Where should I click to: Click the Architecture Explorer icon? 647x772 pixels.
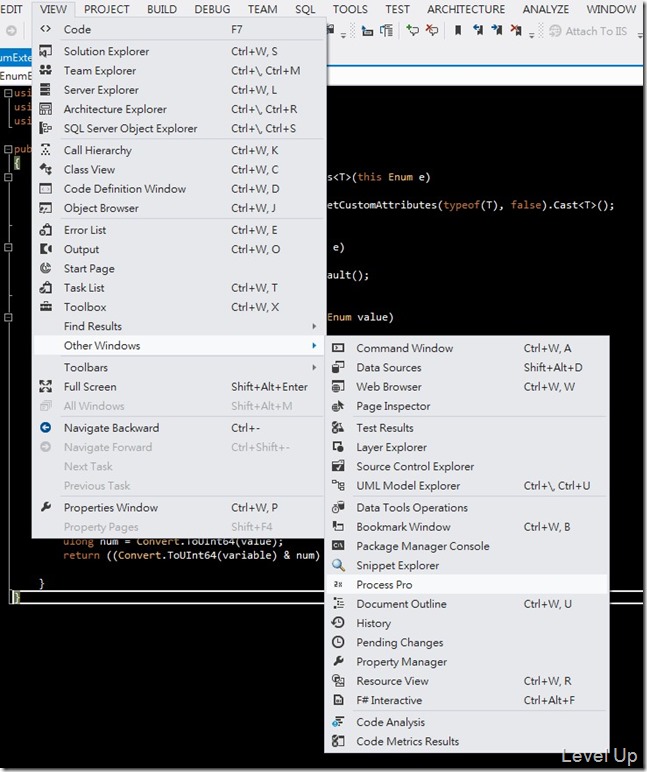coord(46,108)
